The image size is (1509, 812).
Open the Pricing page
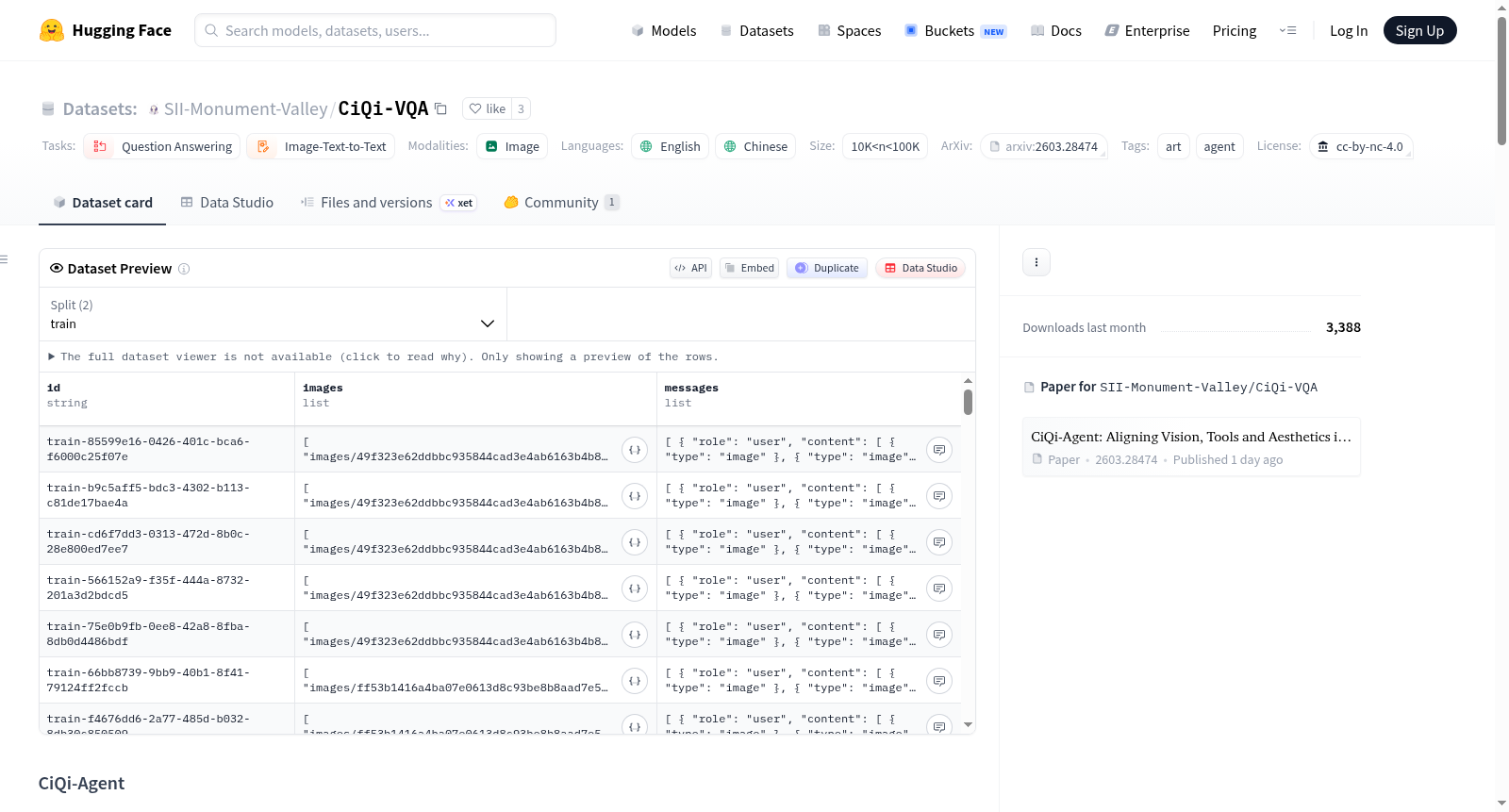(x=1235, y=30)
